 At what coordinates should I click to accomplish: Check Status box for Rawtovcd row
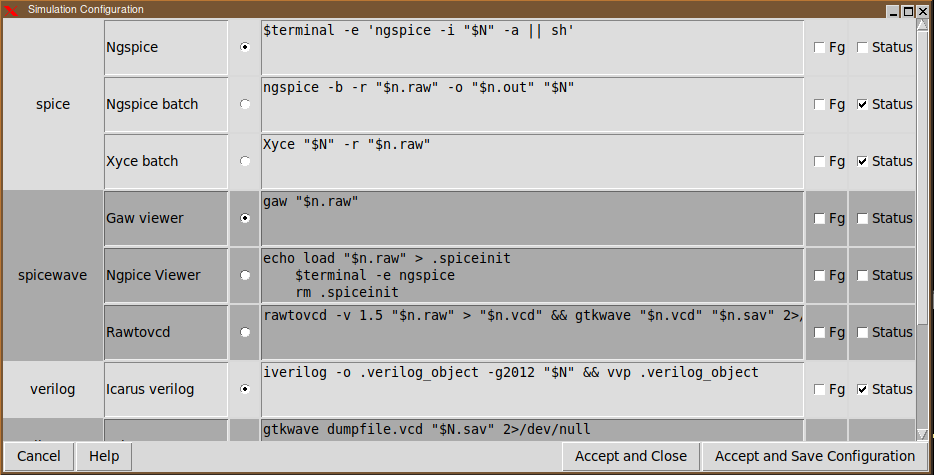pyautogui.click(x=862, y=332)
